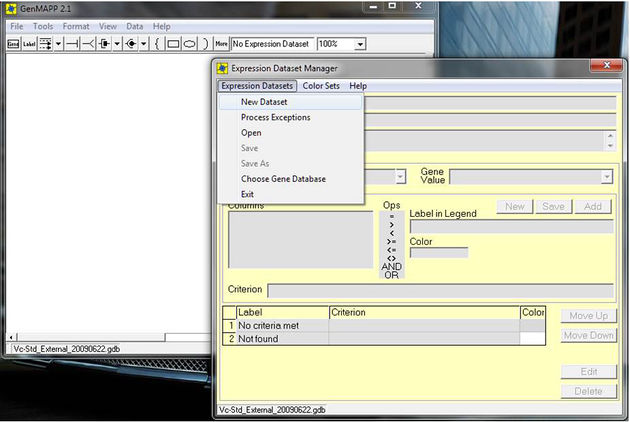630x422 pixels.
Task: Click the Move Up button
Action: (589, 316)
